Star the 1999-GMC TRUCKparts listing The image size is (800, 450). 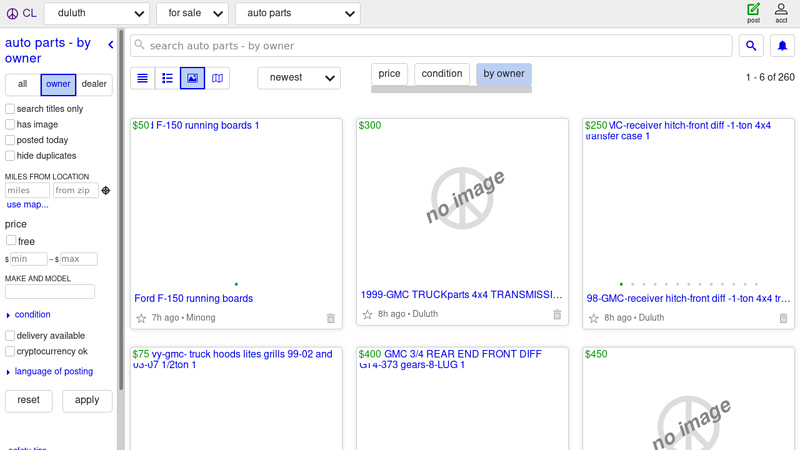[367, 314]
